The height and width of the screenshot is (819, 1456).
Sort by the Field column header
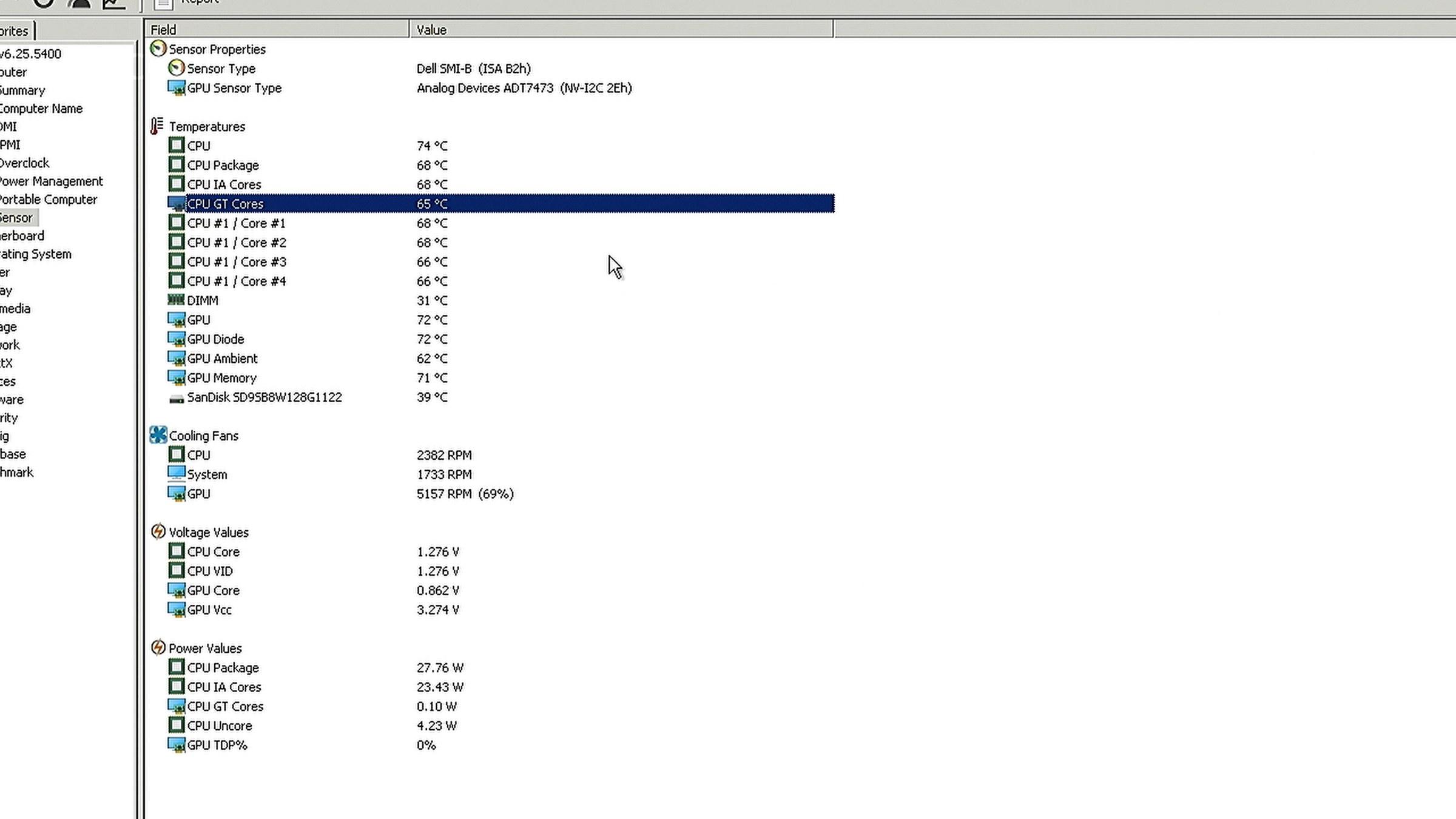point(277,29)
